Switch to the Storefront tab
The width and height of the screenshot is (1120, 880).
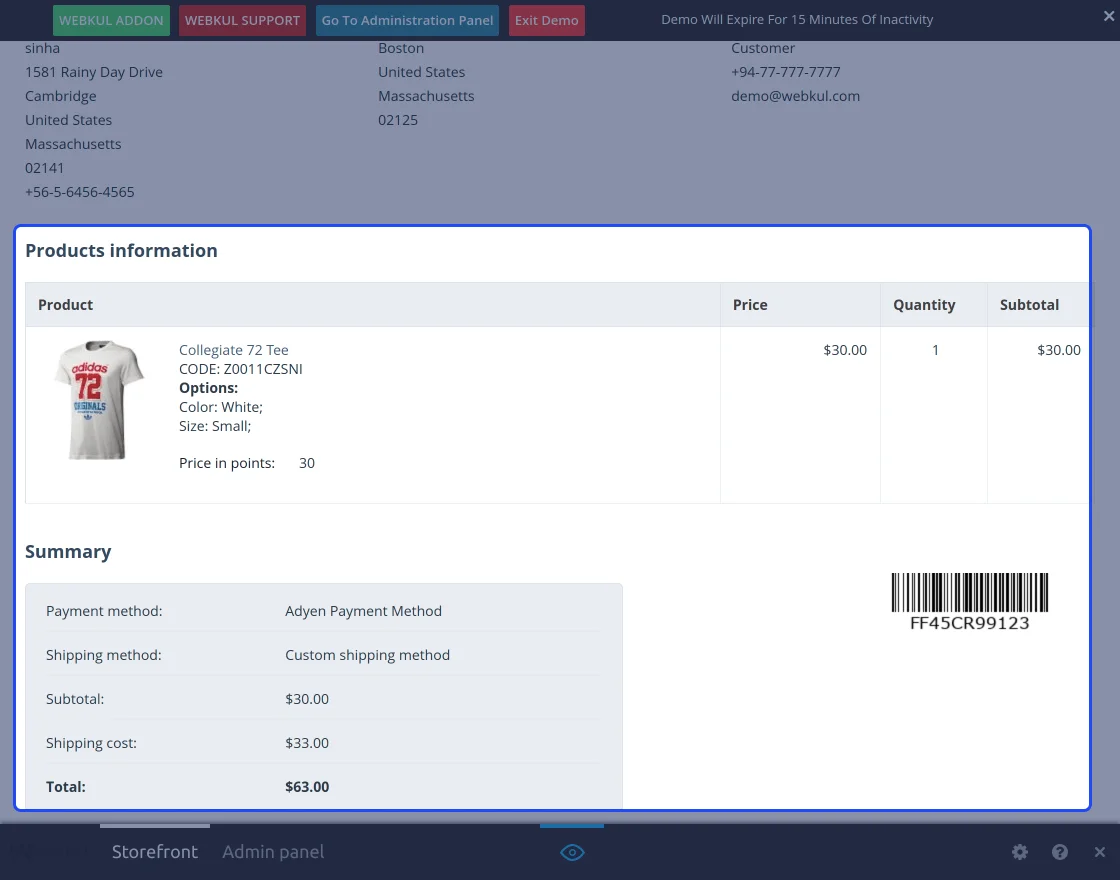154,852
